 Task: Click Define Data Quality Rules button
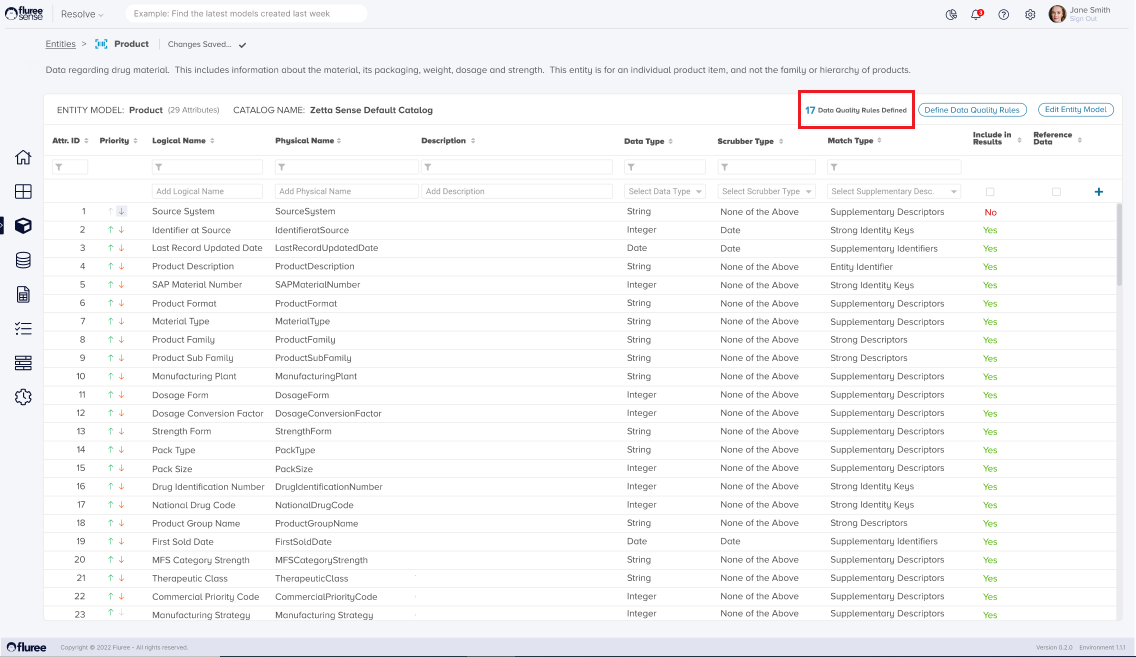(x=972, y=110)
